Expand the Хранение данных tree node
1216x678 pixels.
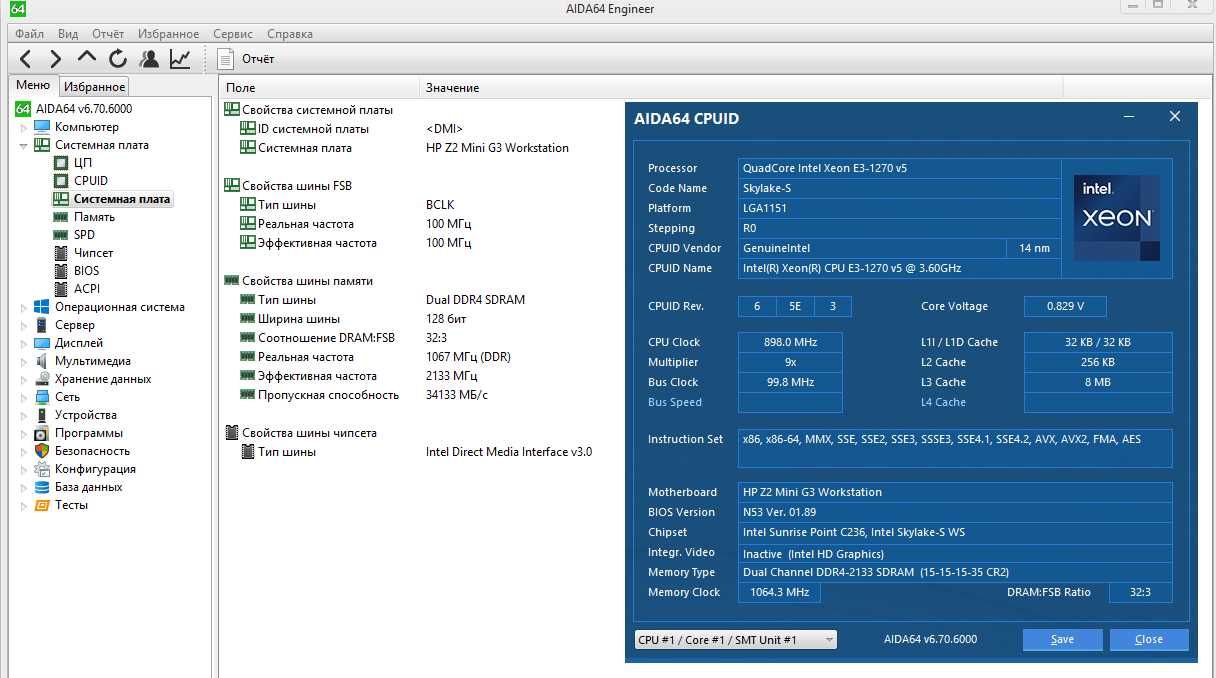pyautogui.click(x=24, y=379)
